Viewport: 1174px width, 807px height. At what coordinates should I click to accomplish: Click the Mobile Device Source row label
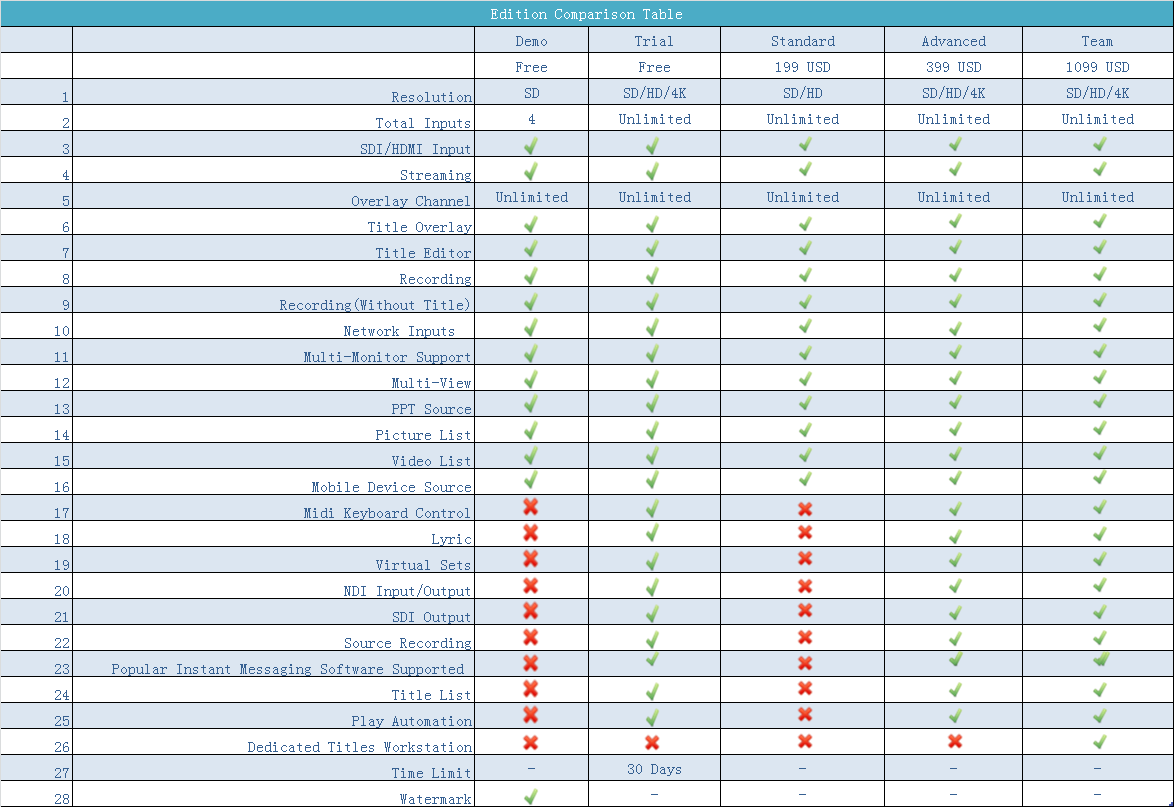point(391,487)
